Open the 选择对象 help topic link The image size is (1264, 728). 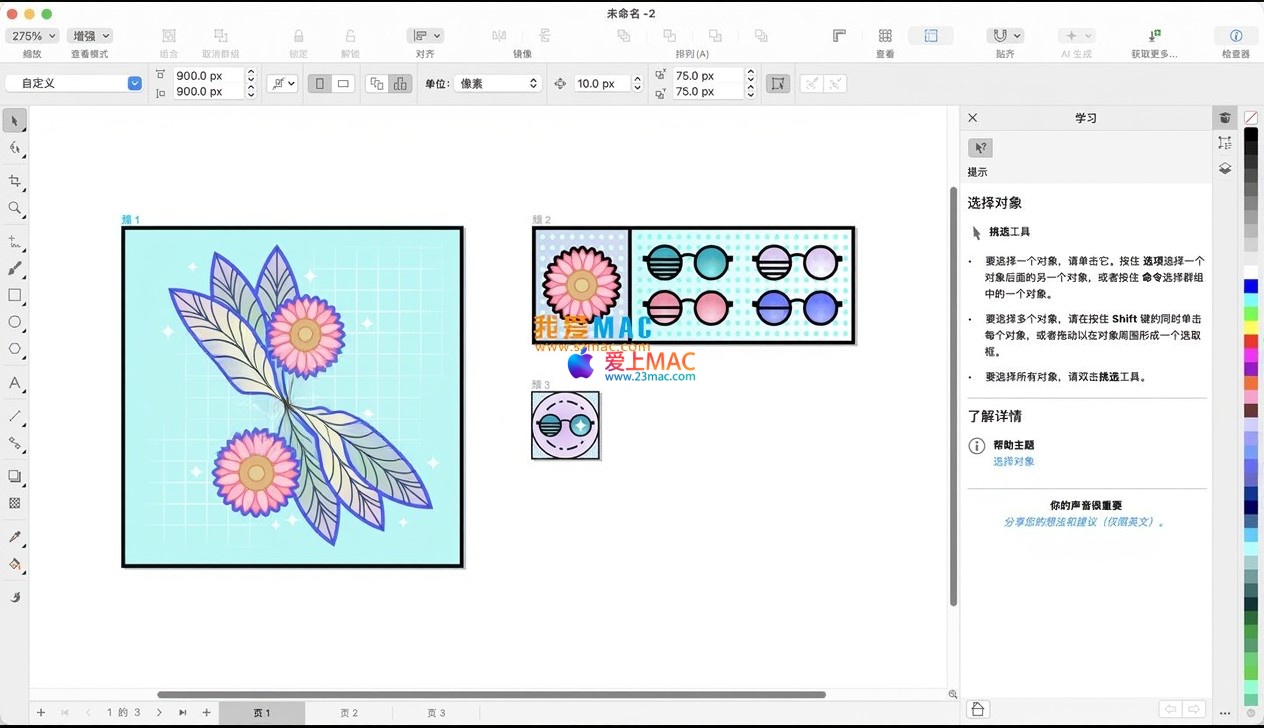(1013, 462)
